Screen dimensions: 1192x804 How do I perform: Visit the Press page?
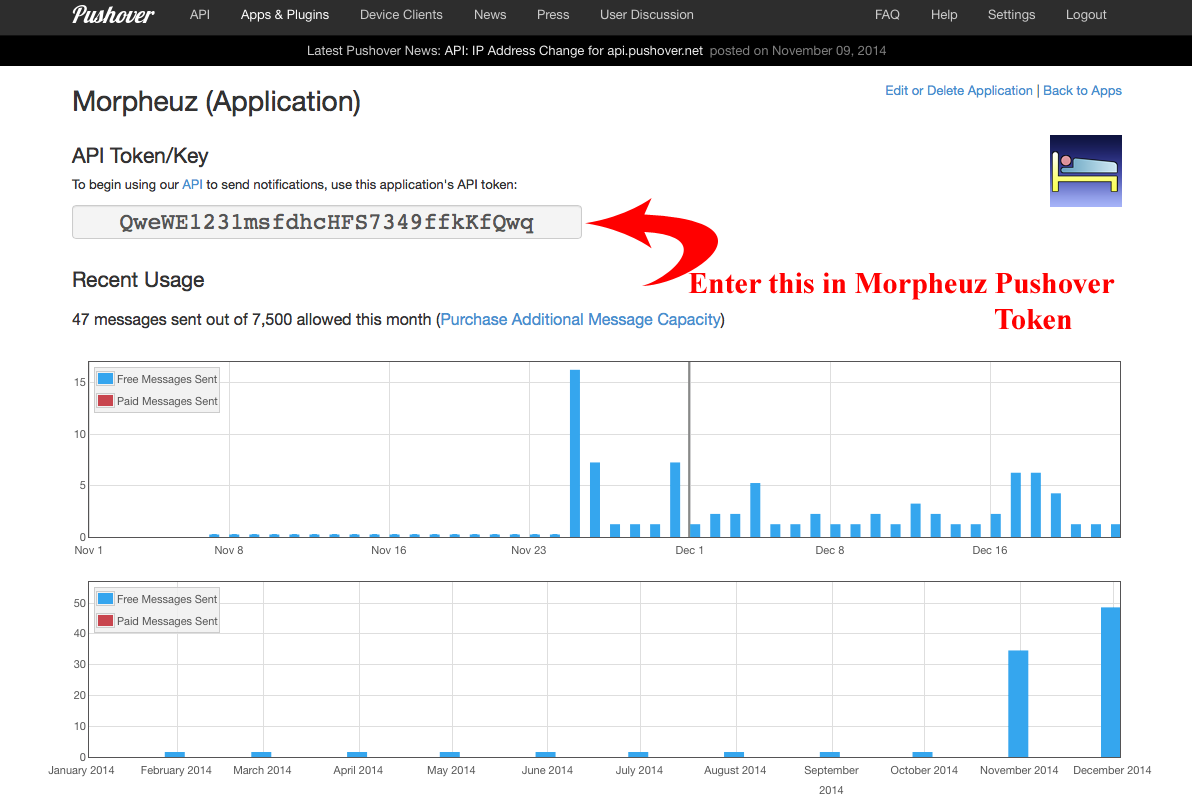coord(553,14)
